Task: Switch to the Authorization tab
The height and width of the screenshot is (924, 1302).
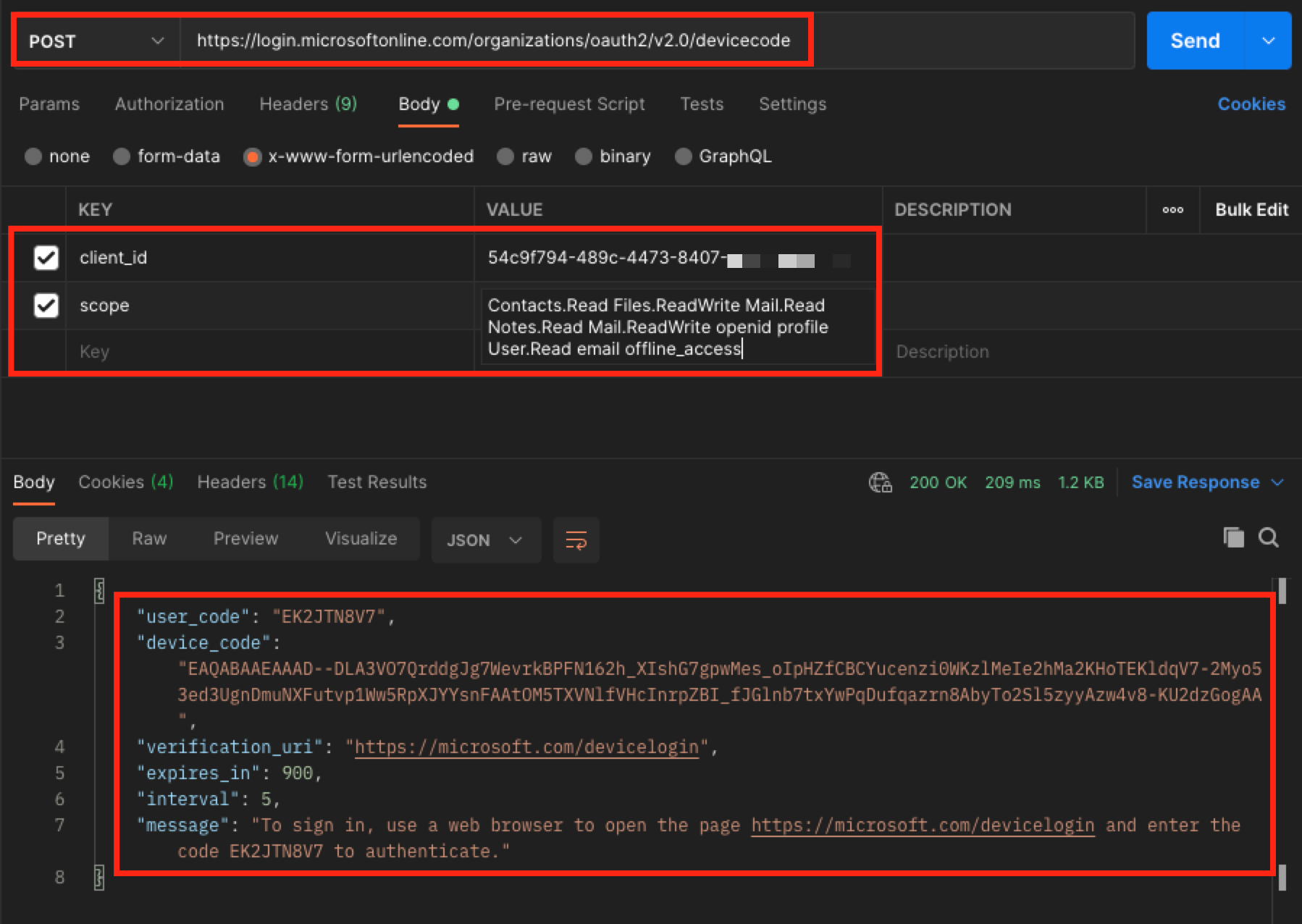Action: pyautogui.click(x=169, y=104)
